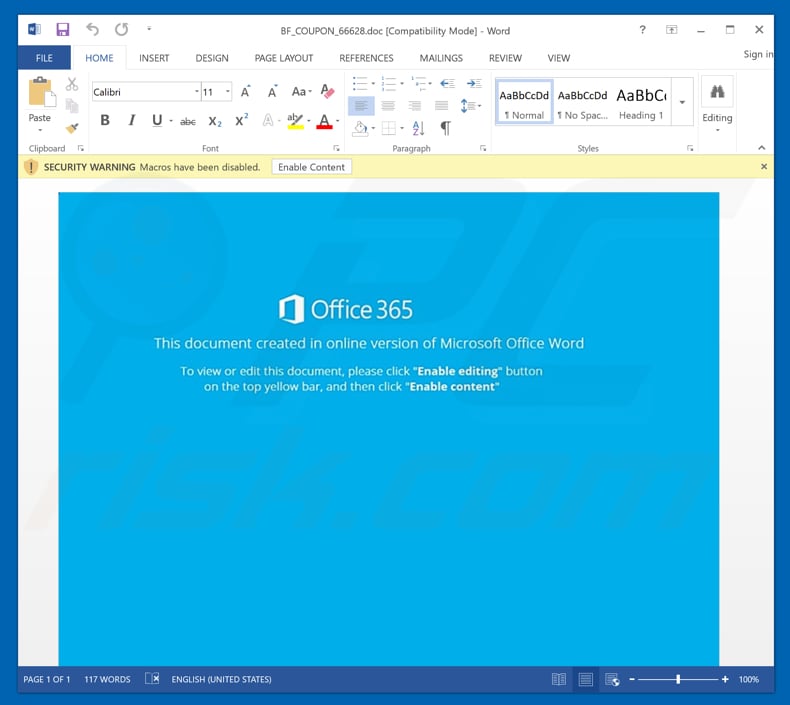The image size is (790, 705).
Task: Toggle Strikethrough abc formatting
Action: coord(188,121)
